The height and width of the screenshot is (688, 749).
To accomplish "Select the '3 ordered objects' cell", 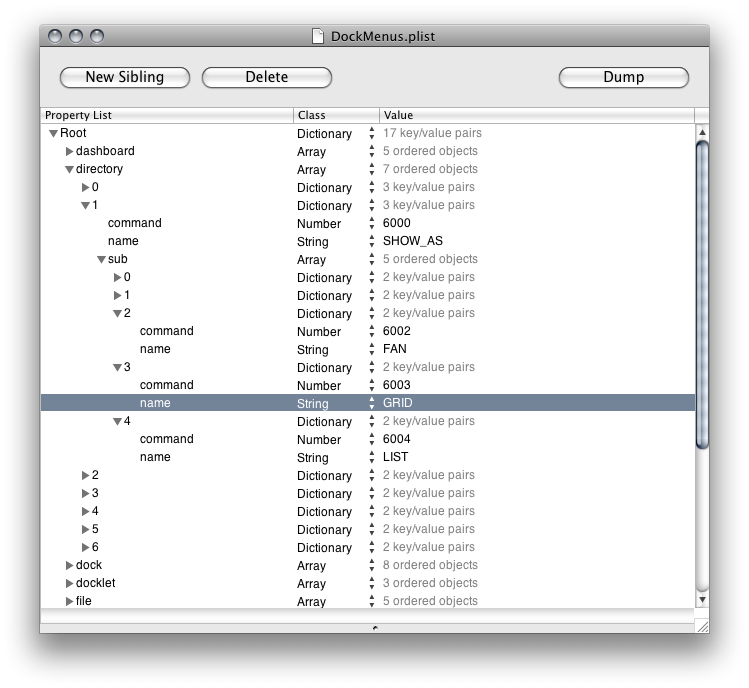I will [x=430, y=583].
